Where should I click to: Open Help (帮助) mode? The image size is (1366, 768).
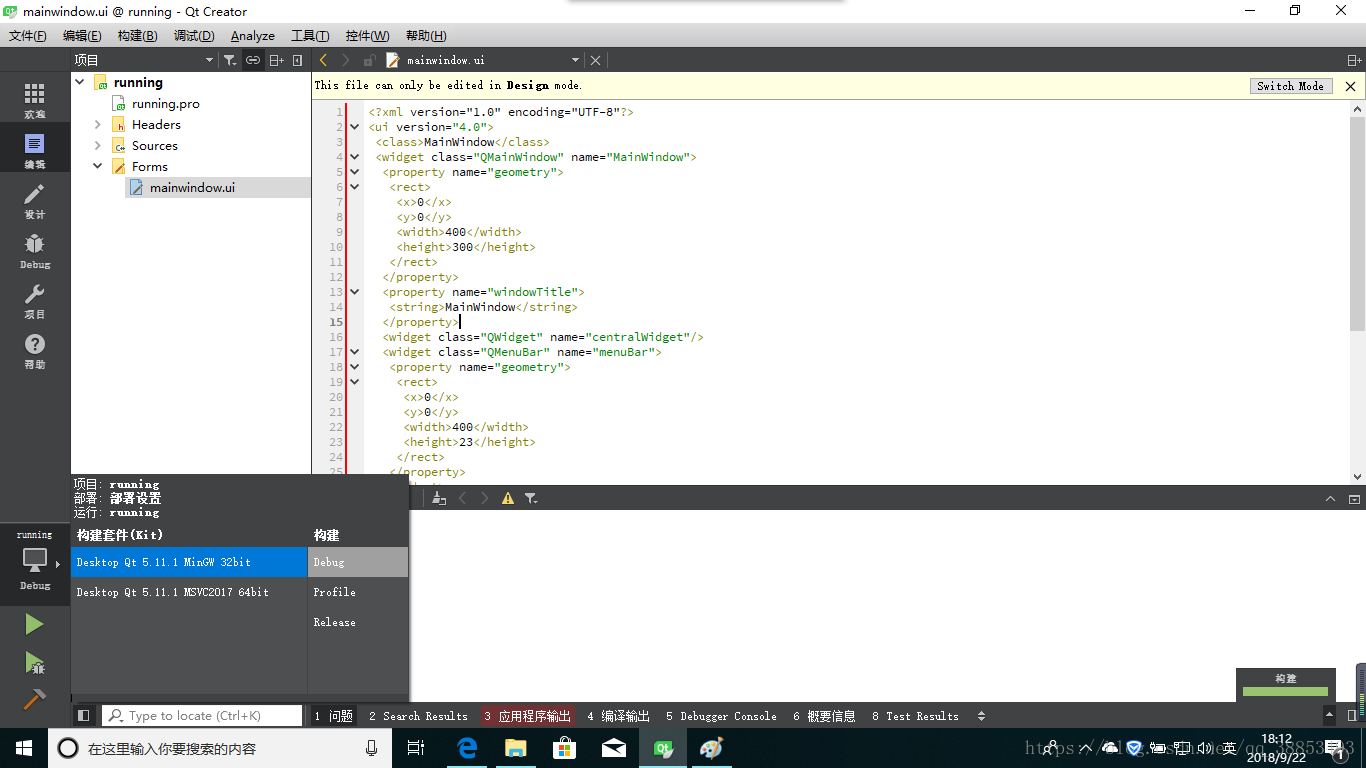(35, 351)
